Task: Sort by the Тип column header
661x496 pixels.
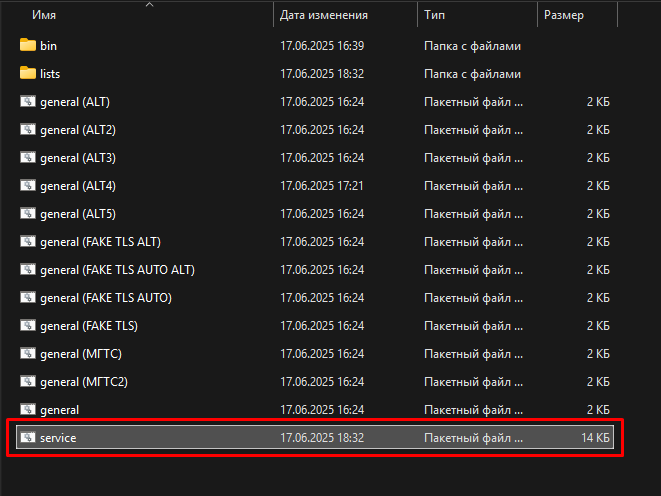Action: coord(434,15)
